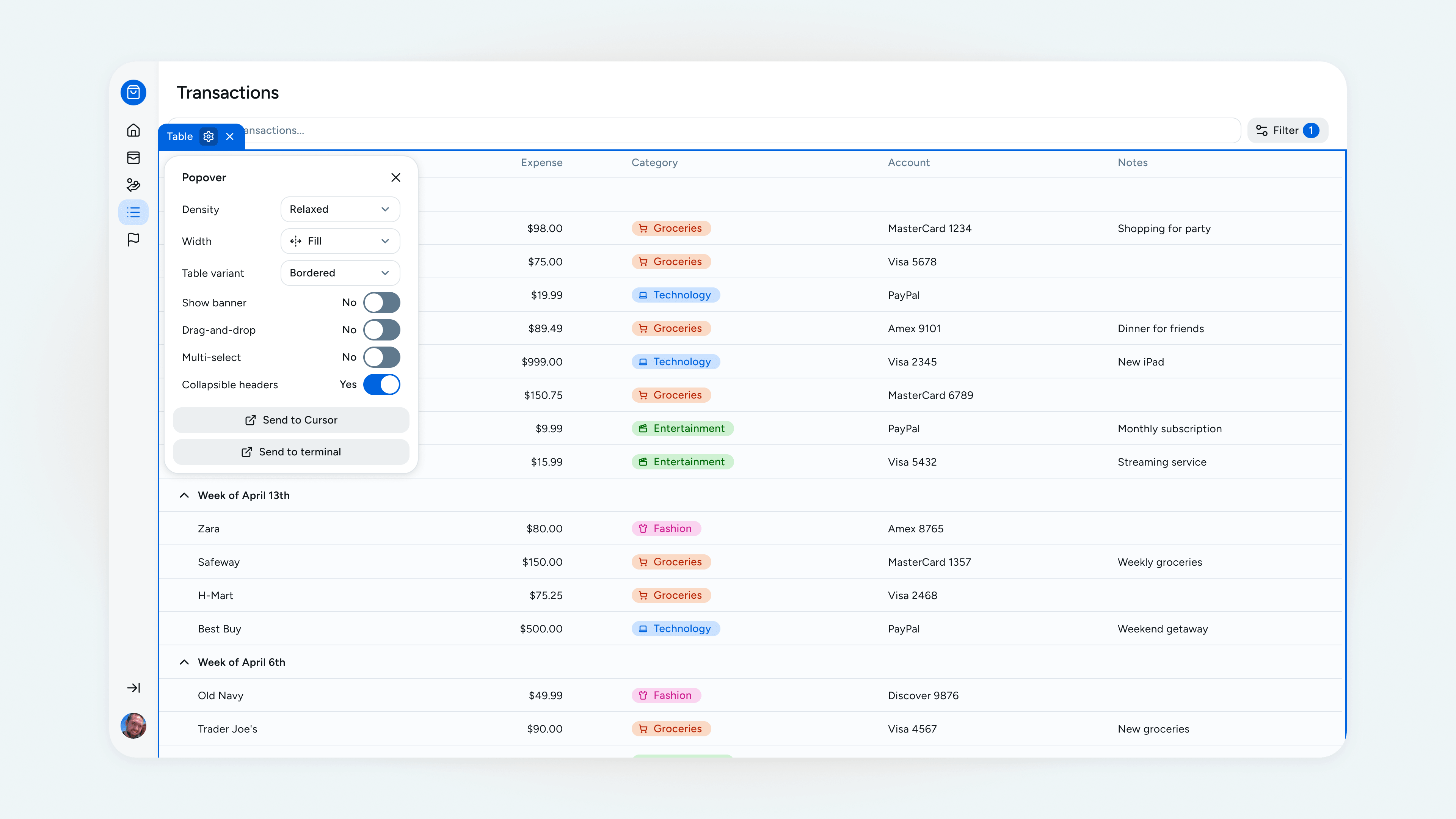The width and height of the screenshot is (1456, 819).
Task: Toggle the Multi-select switch
Action: tap(381, 357)
